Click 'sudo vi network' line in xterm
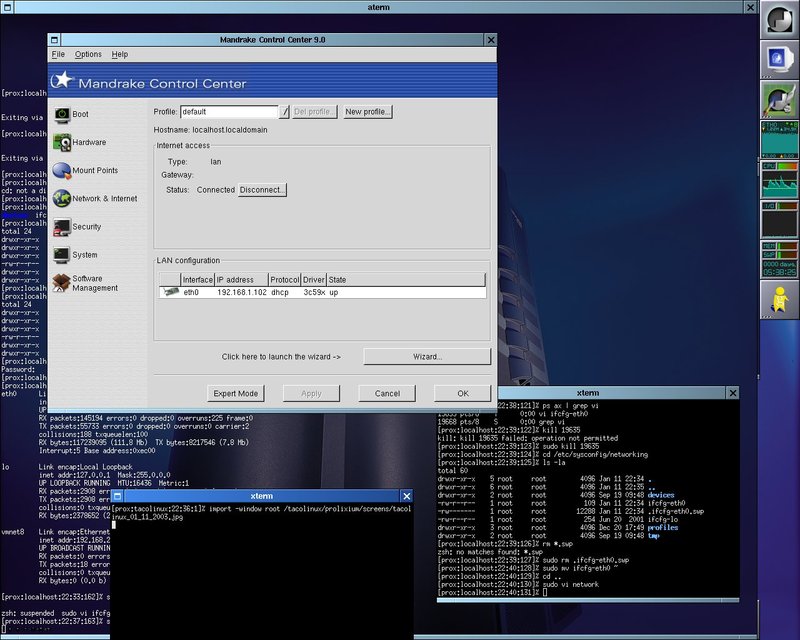This screenshot has height=640, width=800. coord(570,584)
